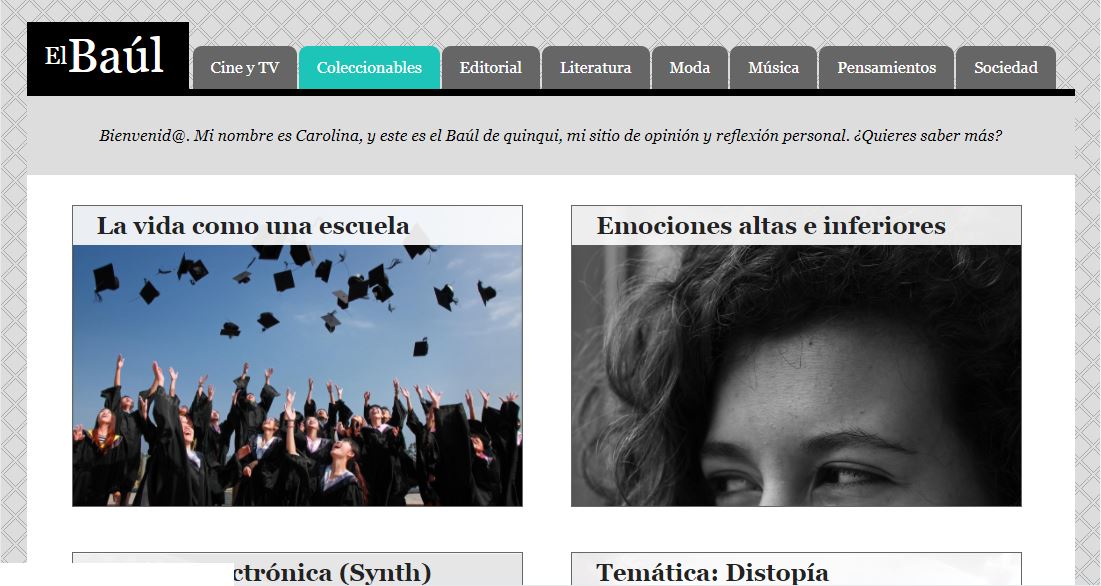Open the Pensamientos section tab
The image size is (1101, 586).
886,68
